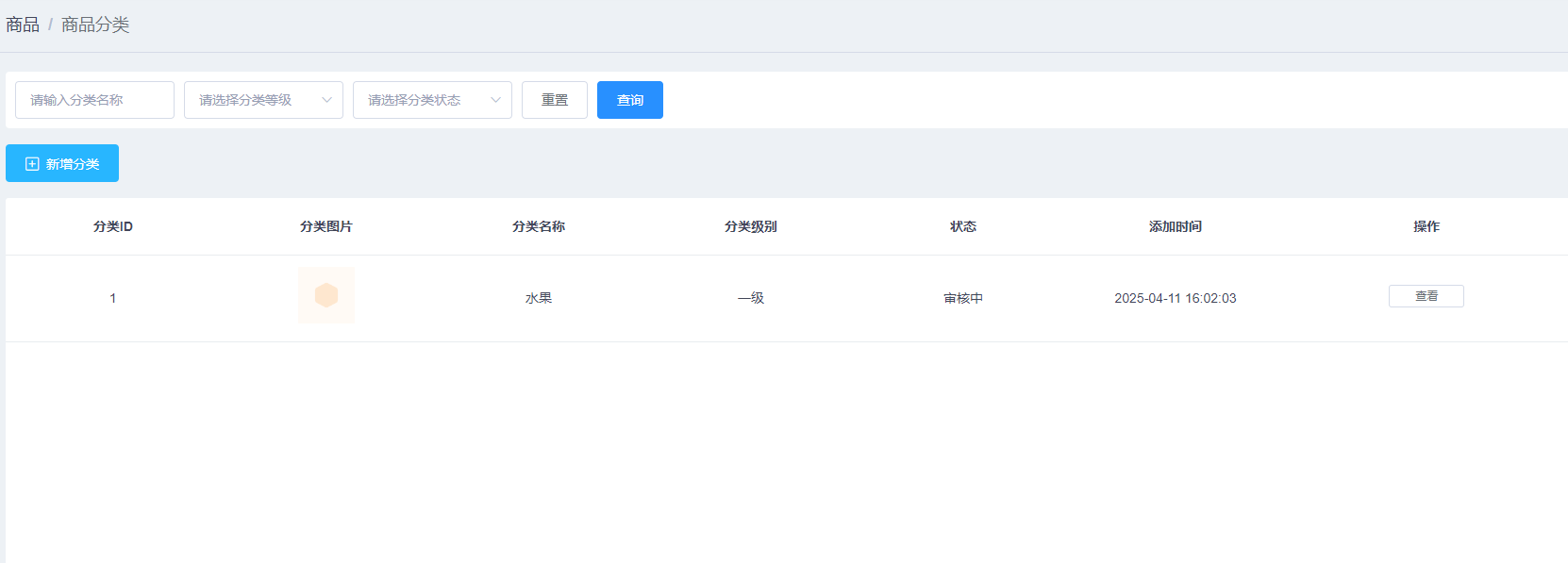This screenshot has width=1568, height=563.
Task: Click the 一级 level cell
Action: (x=751, y=298)
